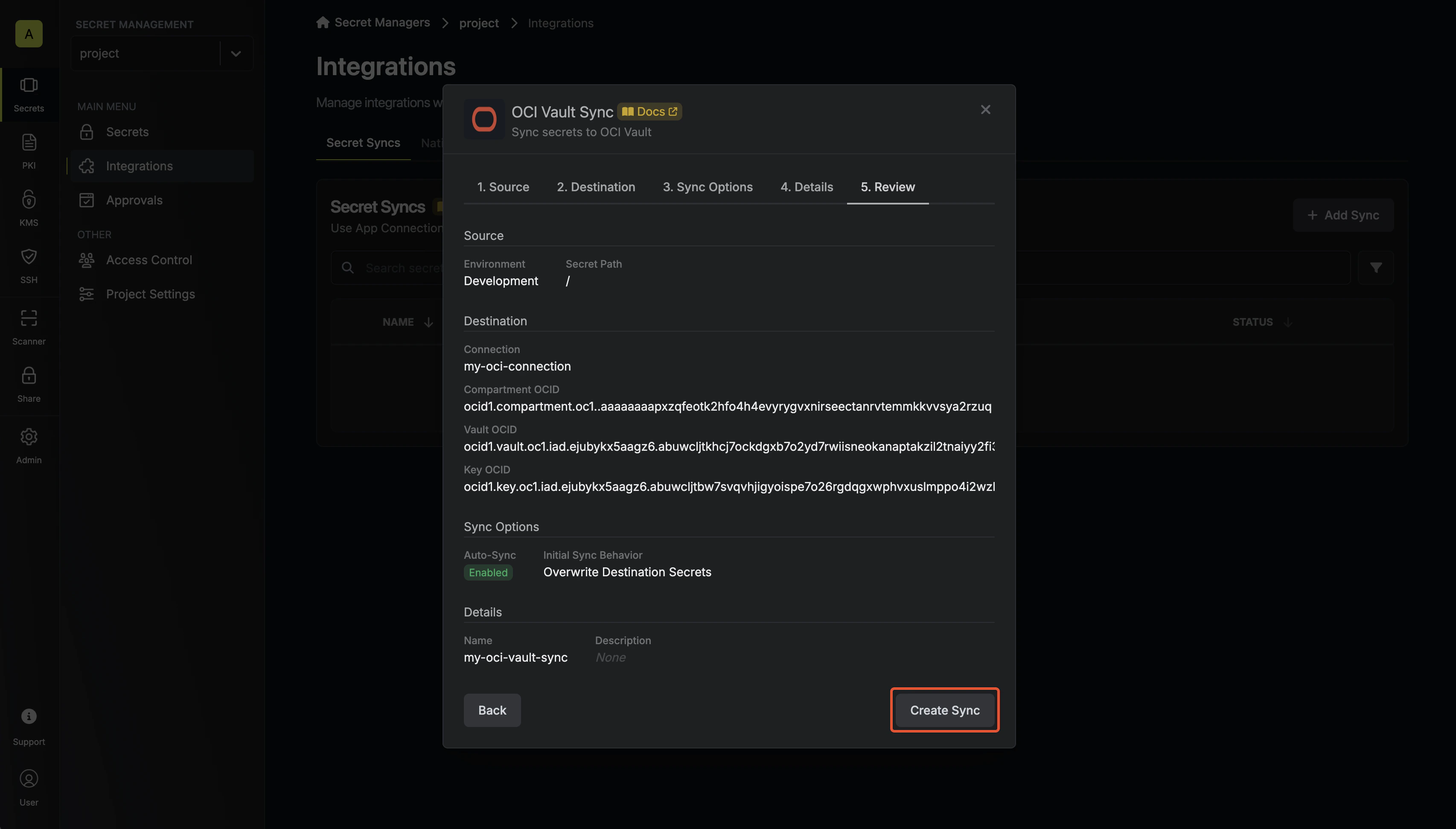Select the 5. Review step tab

click(888, 187)
